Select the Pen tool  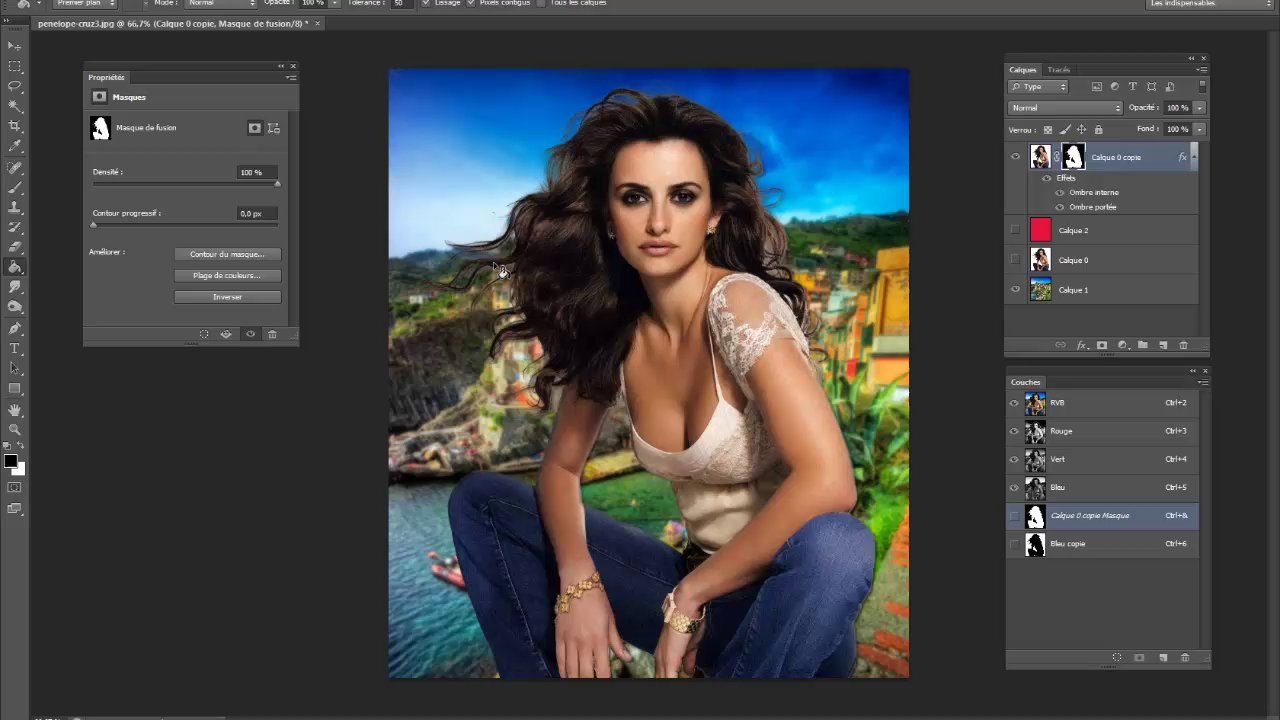tap(15, 328)
